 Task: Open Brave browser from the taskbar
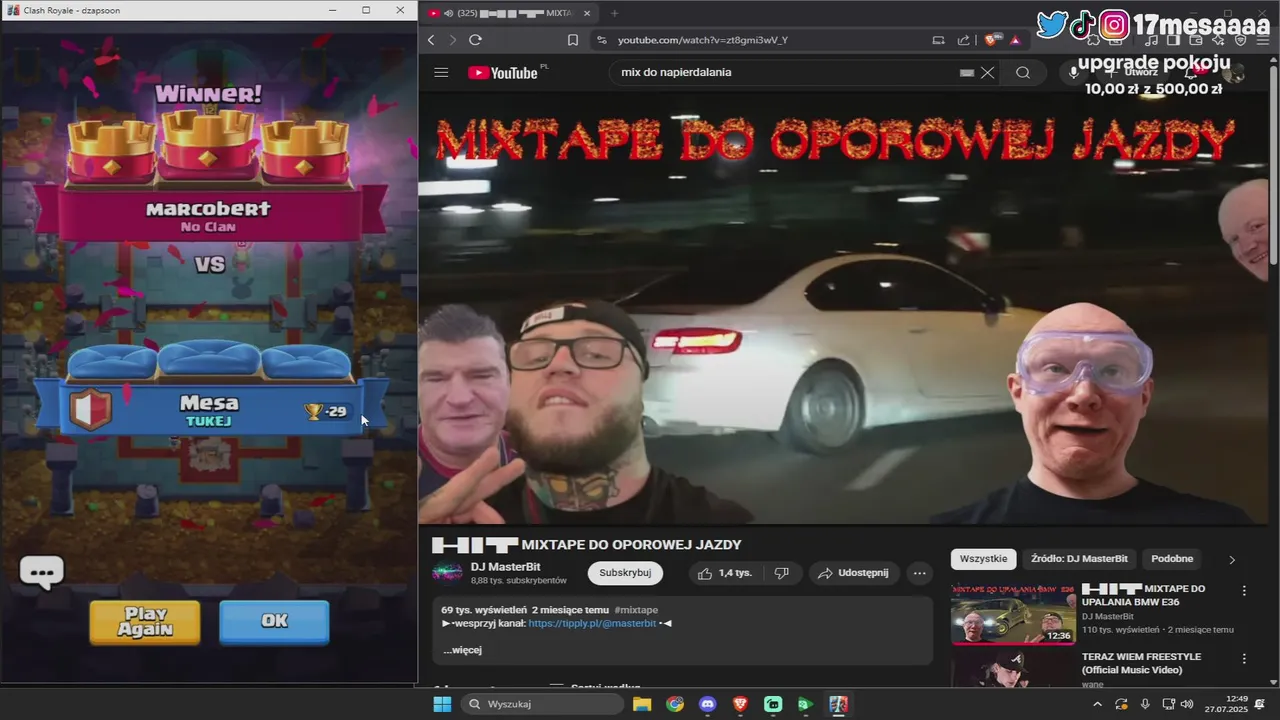(x=740, y=704)
